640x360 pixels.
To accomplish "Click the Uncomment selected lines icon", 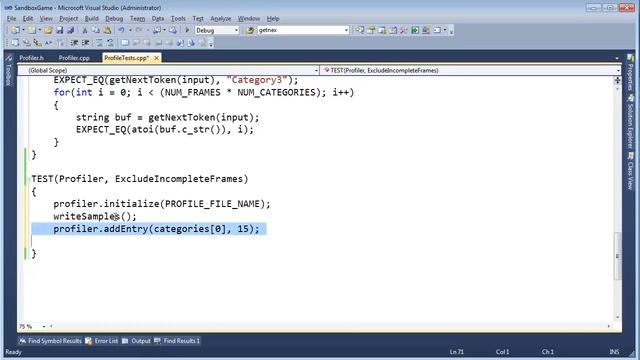I will coord(110,42).
